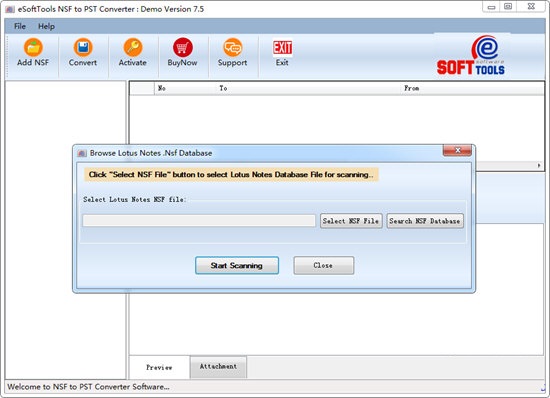550x398 pixels.
Task: Open Activate key icon in toolbar
Action: (x=133, y=47)
